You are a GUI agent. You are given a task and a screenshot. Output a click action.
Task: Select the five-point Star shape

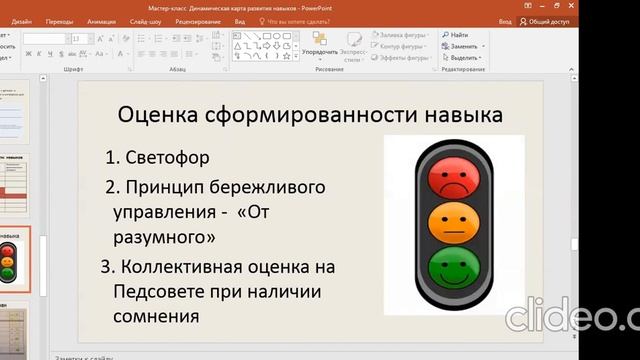287,56
